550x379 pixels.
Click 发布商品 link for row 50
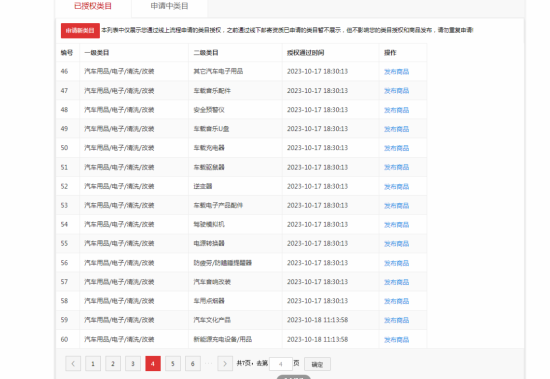396,148
